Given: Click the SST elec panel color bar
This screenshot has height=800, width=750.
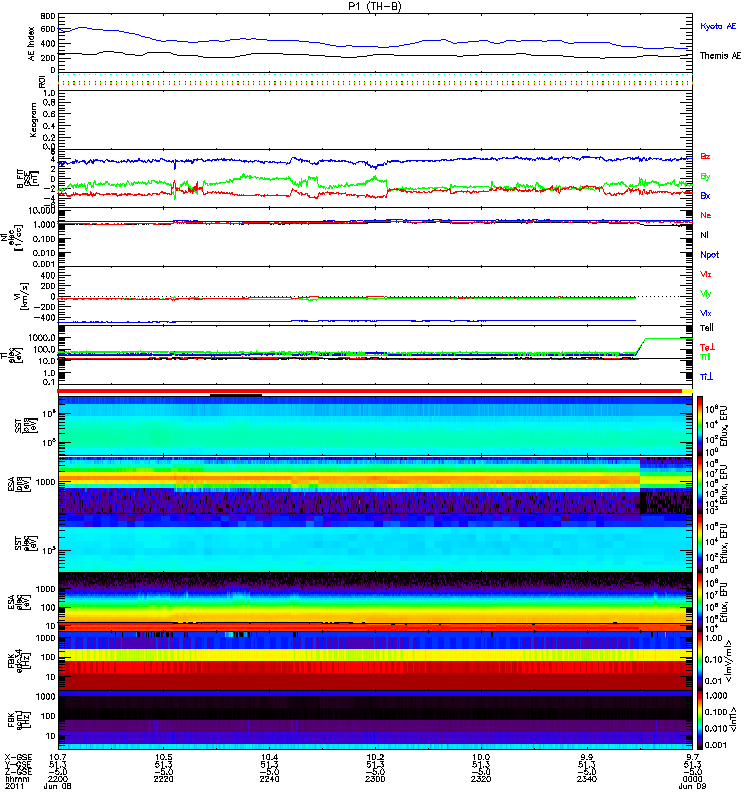Looking at the screenshot, I should click(700, 543).
